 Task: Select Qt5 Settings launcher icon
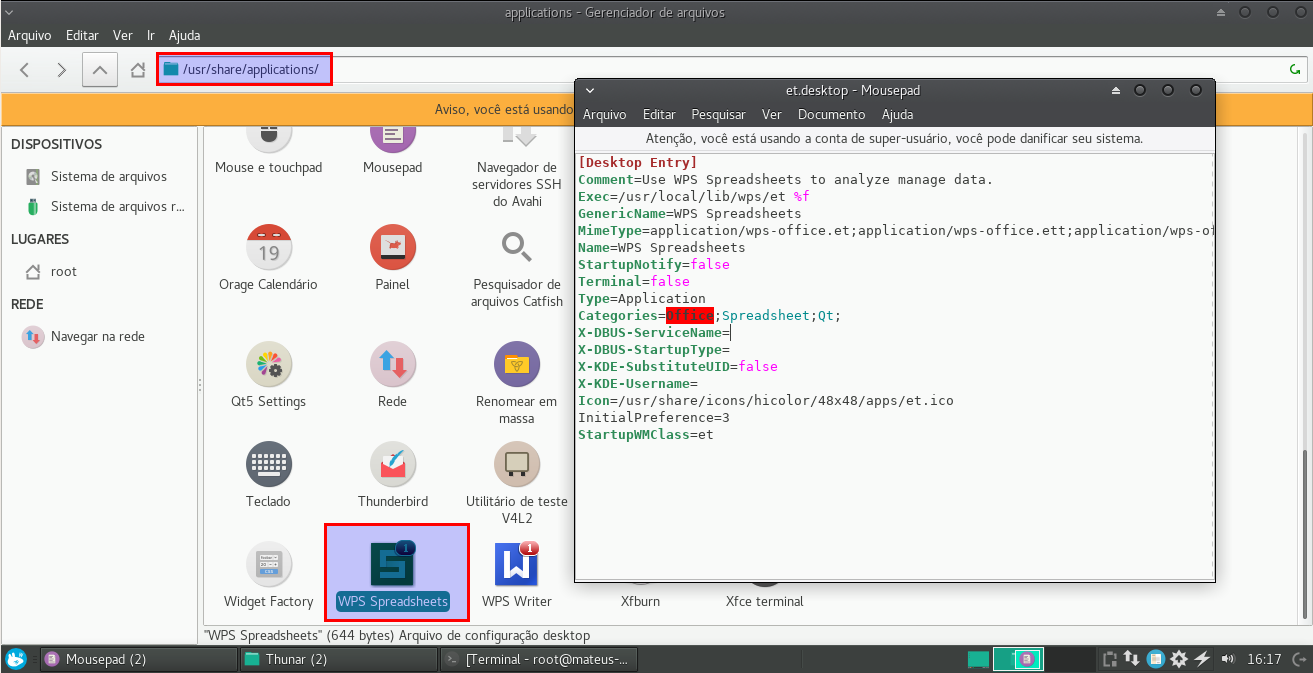[268, 375]
